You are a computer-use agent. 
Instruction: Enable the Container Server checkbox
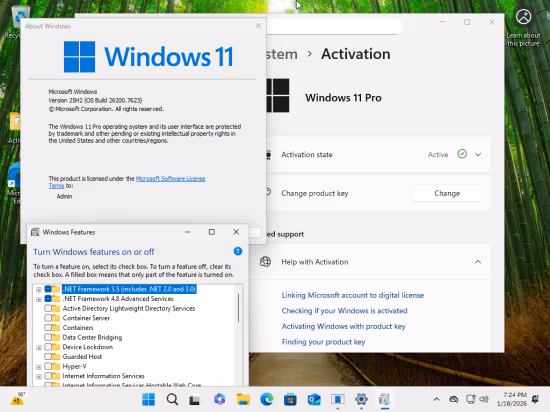point(48,318)
